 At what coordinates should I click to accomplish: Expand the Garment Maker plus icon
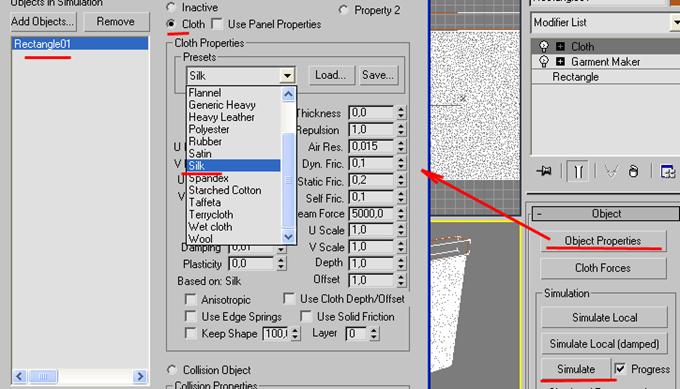tap(560, 62)
